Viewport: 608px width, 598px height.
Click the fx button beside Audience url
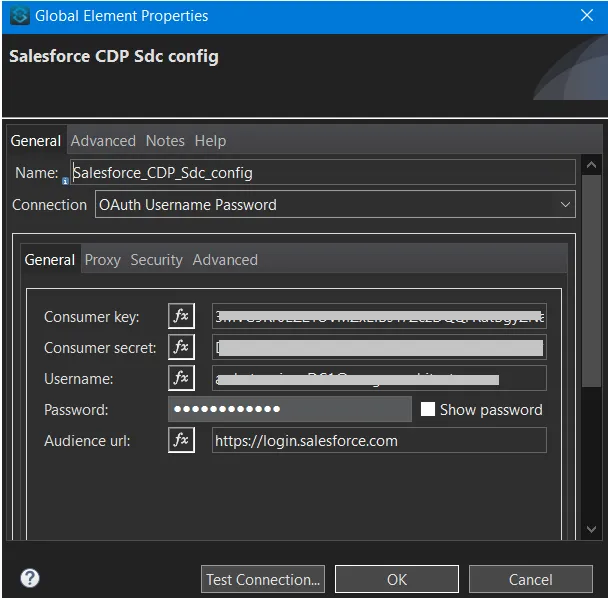[x=181, y=440]
